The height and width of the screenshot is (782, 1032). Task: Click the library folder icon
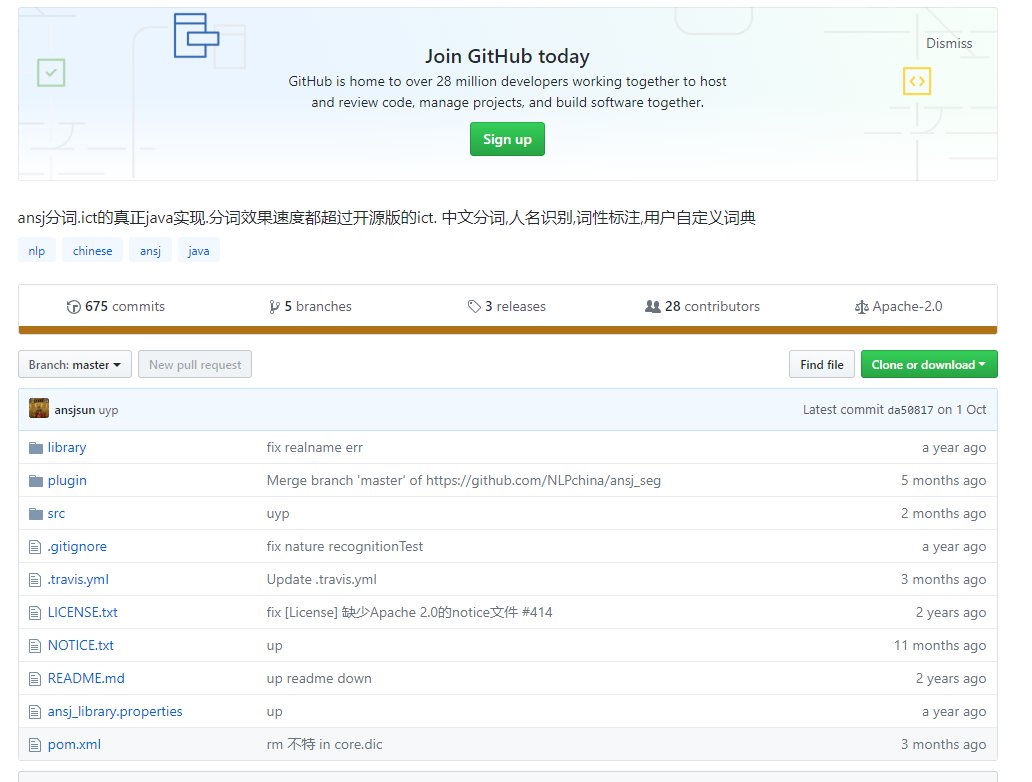pos(36,448)
